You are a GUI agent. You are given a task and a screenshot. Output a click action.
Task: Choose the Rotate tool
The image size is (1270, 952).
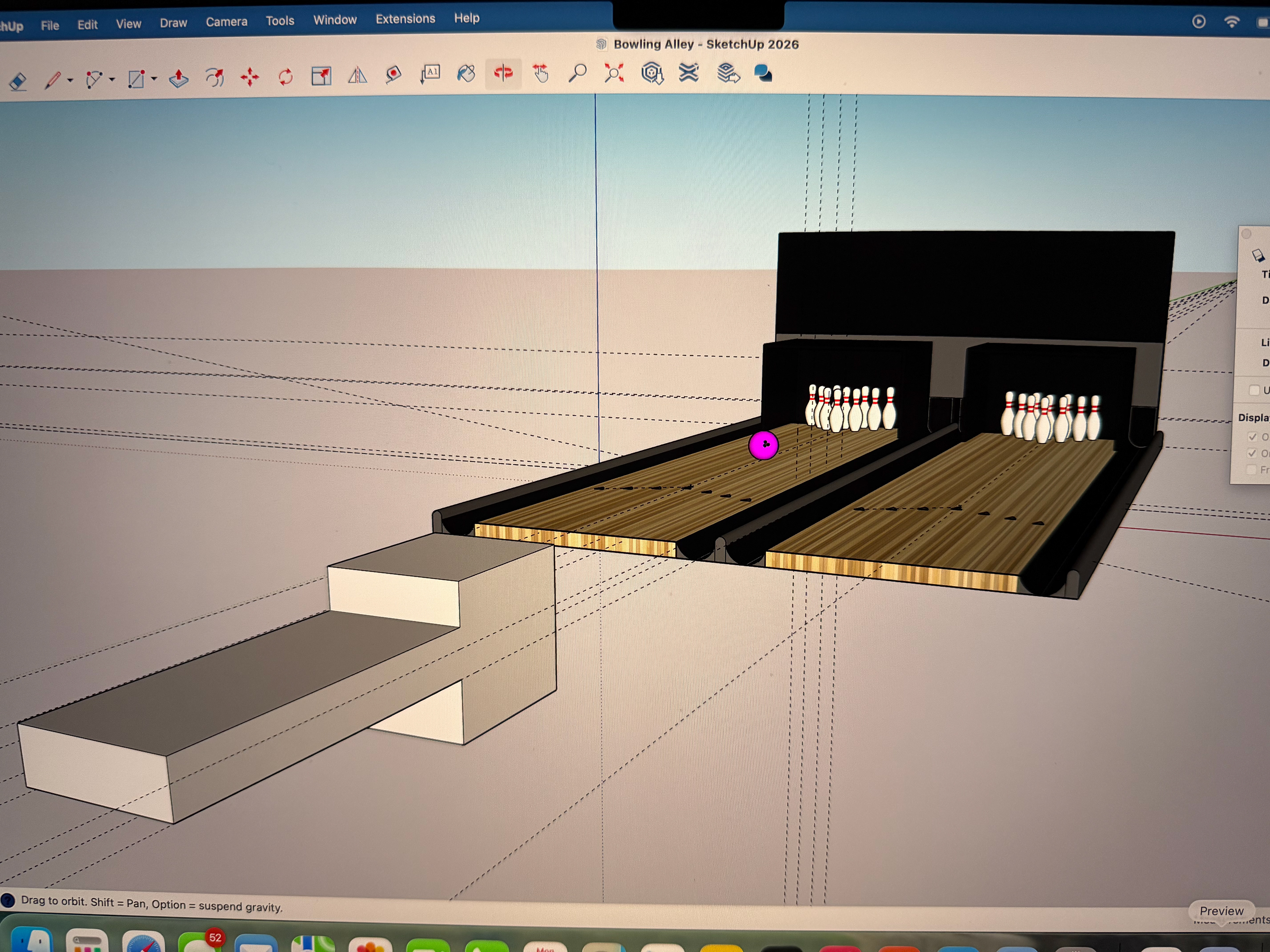pyautogui.click(x=285, y=76)
